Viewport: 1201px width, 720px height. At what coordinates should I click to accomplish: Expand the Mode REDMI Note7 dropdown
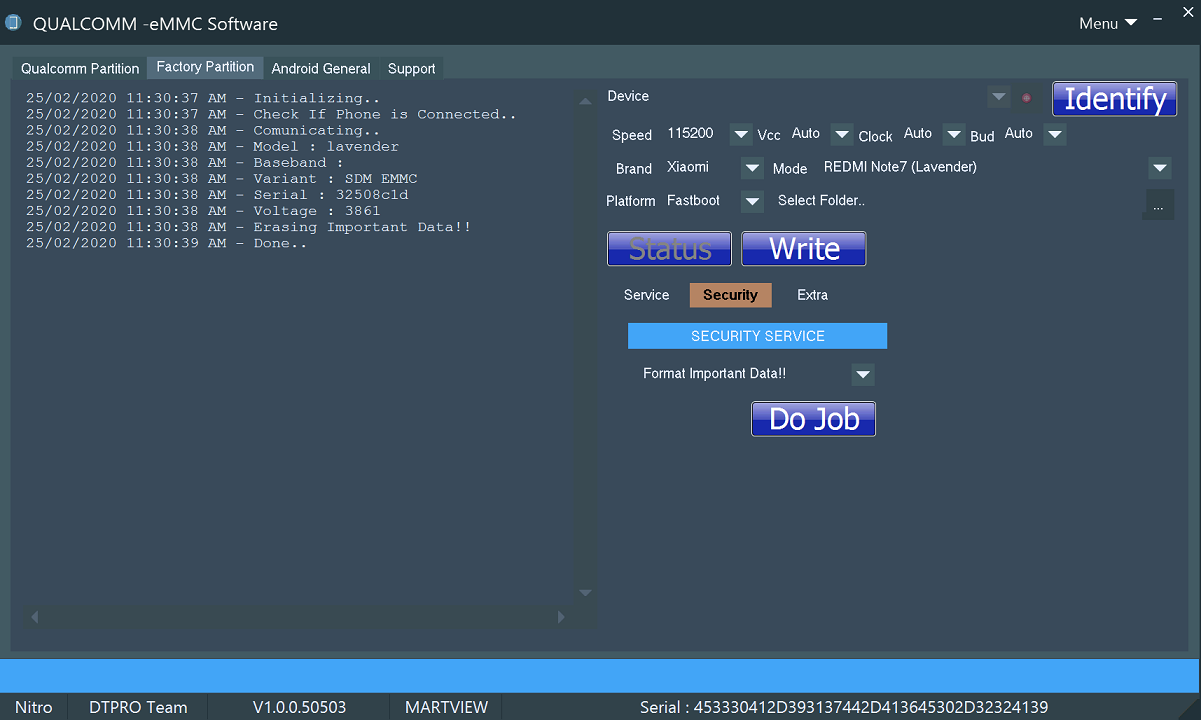coord(1160,168)
